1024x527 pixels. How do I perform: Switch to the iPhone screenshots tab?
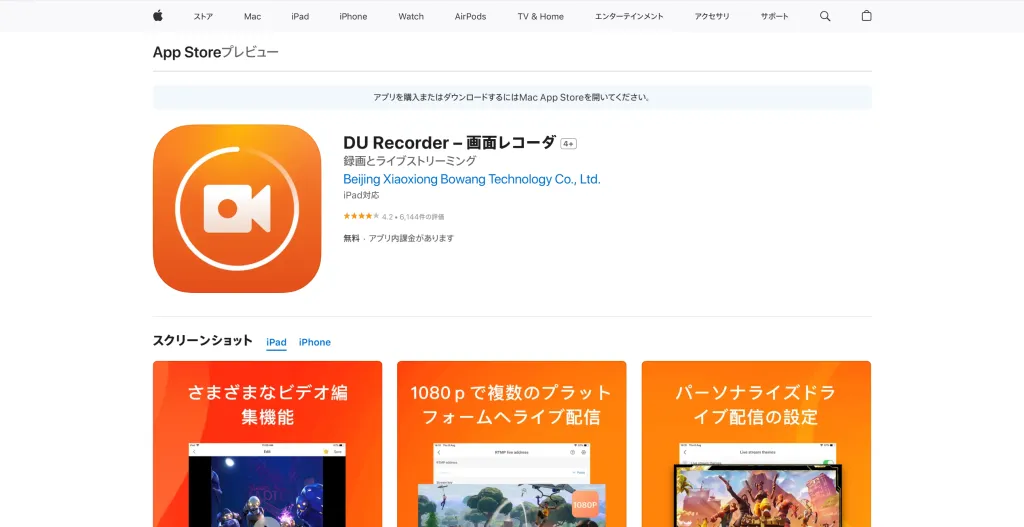(315, 342)
